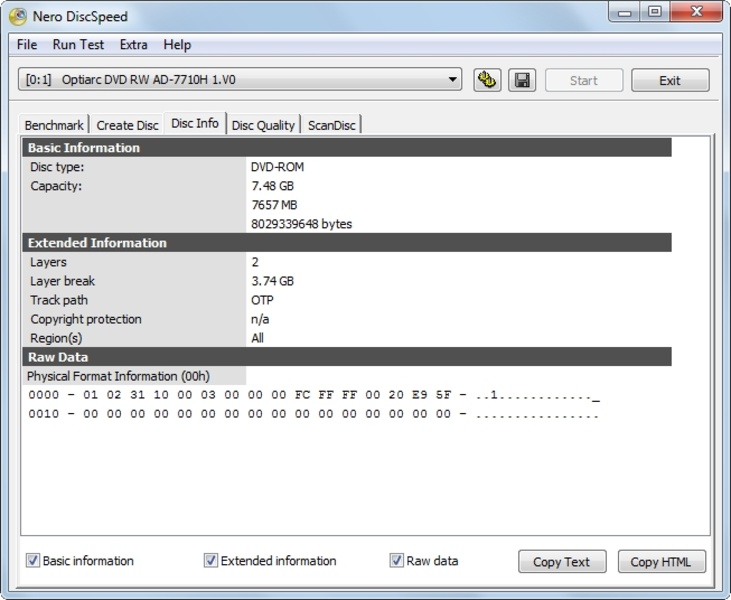Uncheck the Basic information checkbox
Screen dimensions: 731x600
click(x=33, y=560)
